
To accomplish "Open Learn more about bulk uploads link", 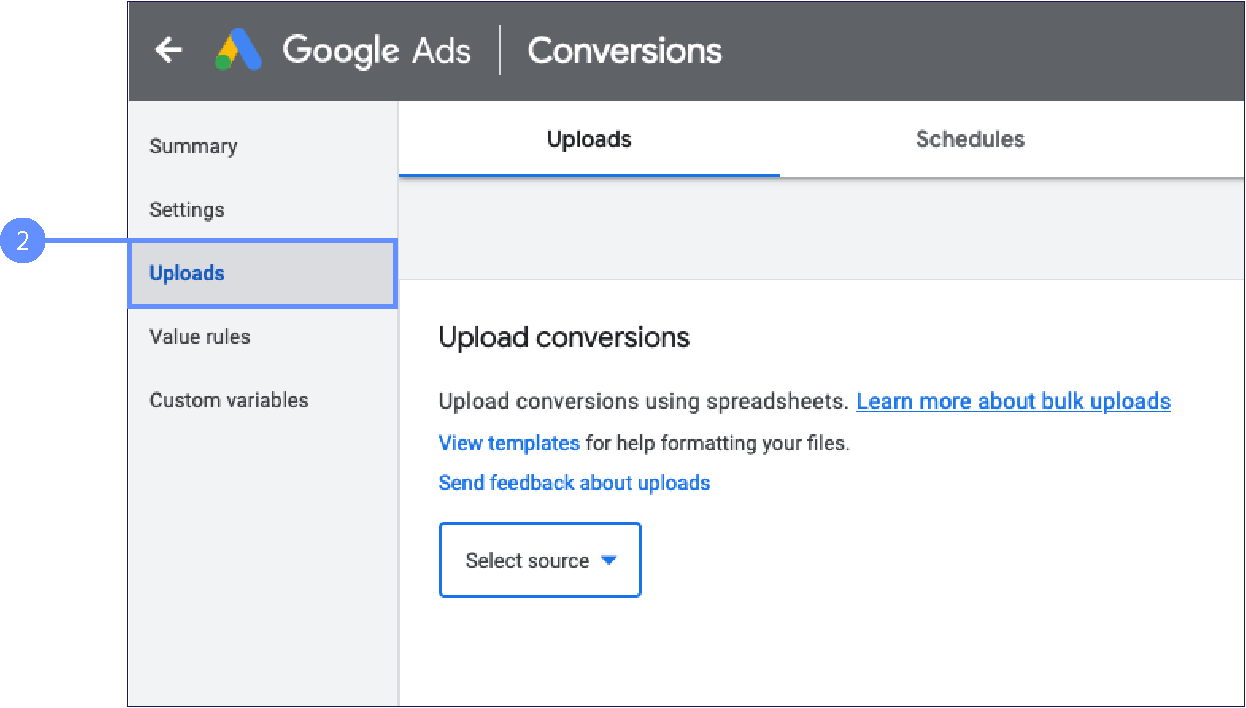I will coord(1013,401).
